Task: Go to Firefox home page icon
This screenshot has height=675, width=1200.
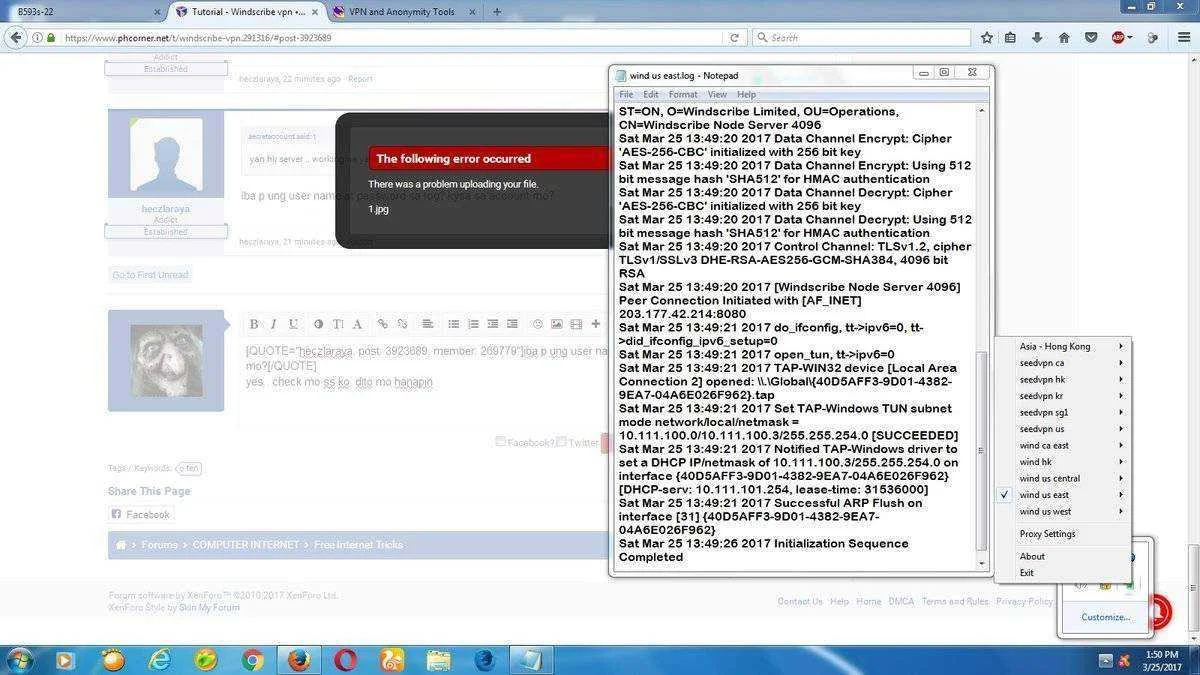Action: [x=1064, y=37]
